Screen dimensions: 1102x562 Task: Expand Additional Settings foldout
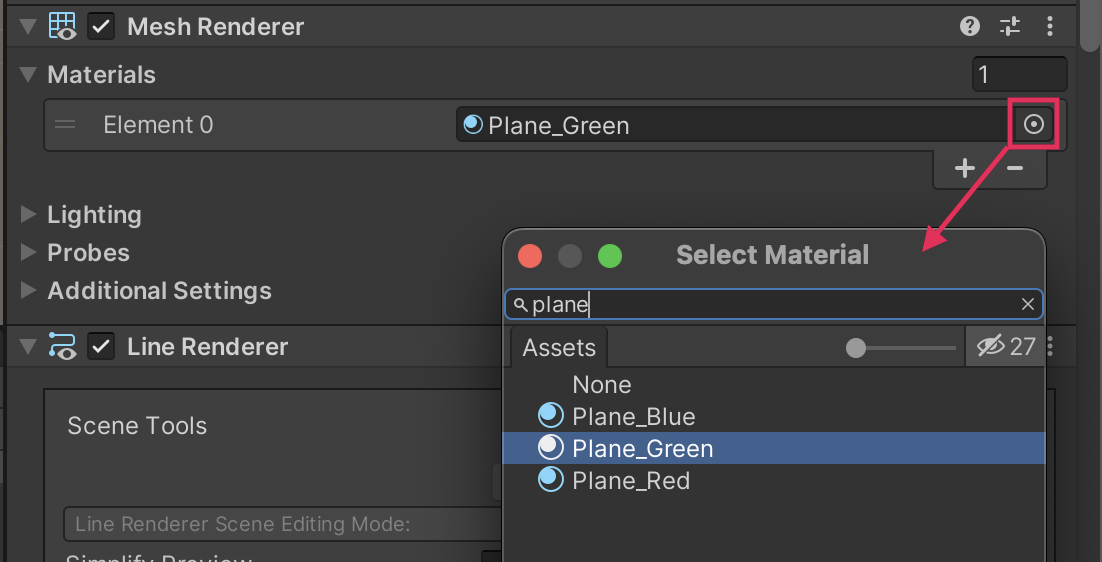pos(28,291)
